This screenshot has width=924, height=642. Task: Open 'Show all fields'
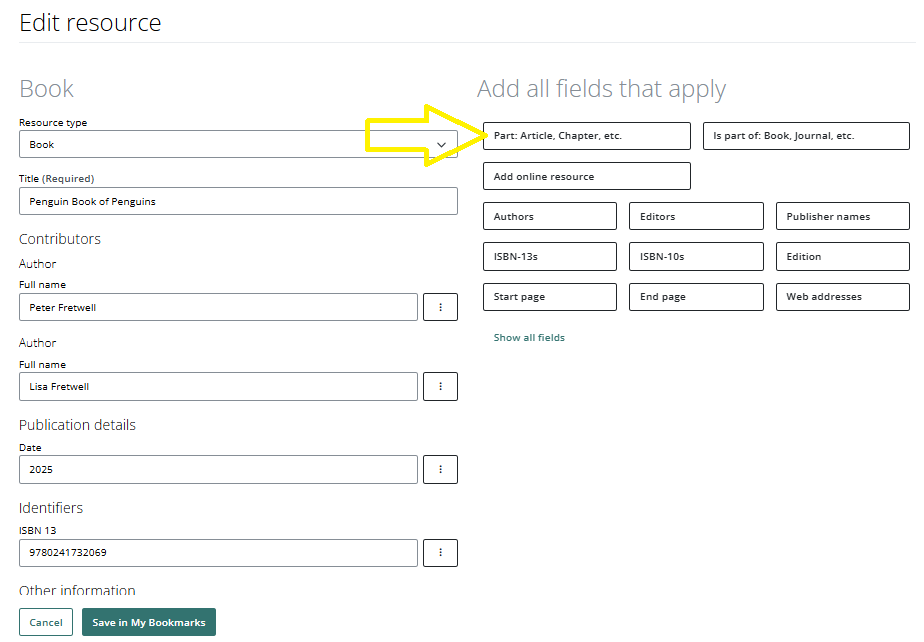coord(529,338)
